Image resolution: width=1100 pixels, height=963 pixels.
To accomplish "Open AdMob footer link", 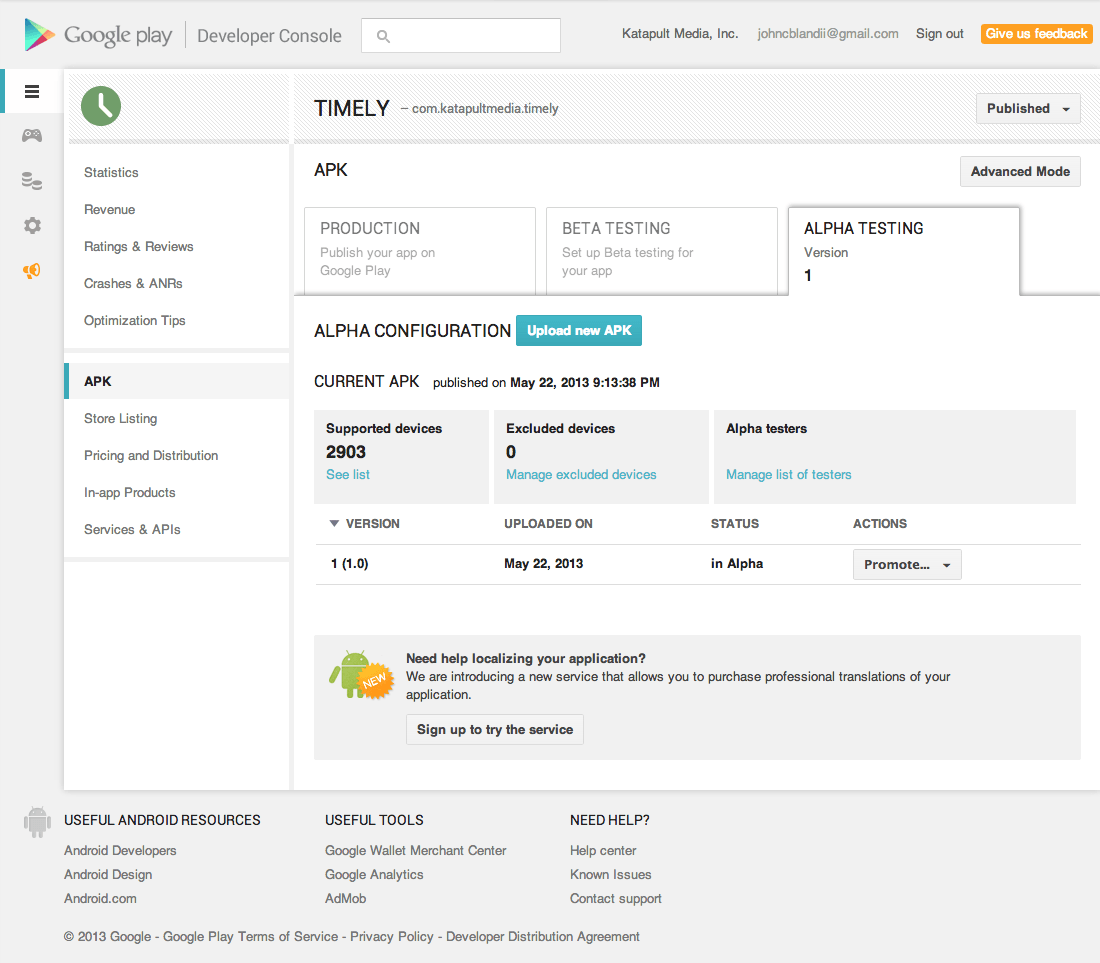I will point(345,898).
